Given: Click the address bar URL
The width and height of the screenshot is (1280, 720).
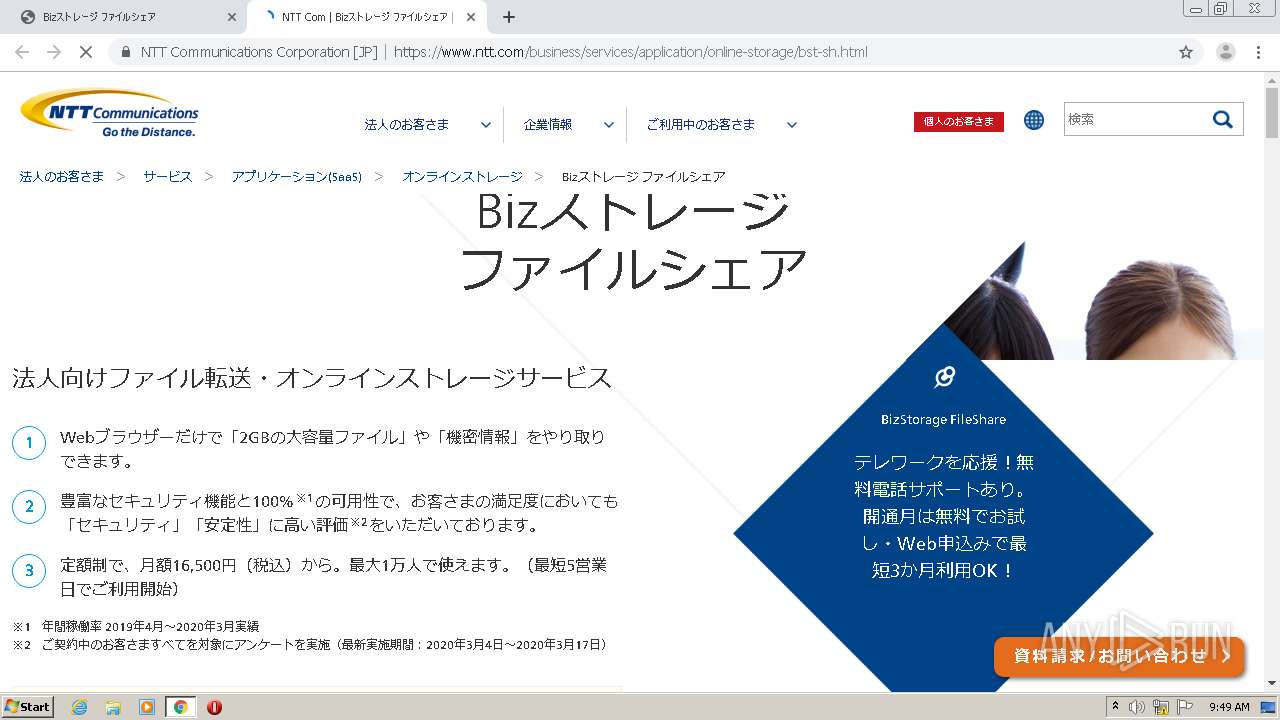Looking at the screenshot, I should [631, 52].
